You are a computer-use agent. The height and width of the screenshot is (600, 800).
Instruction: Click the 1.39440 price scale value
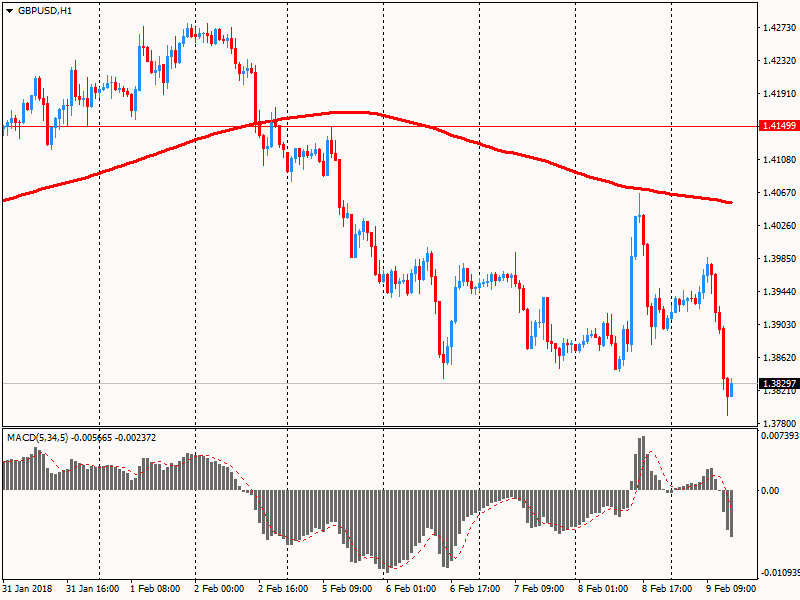click(779, 292)
